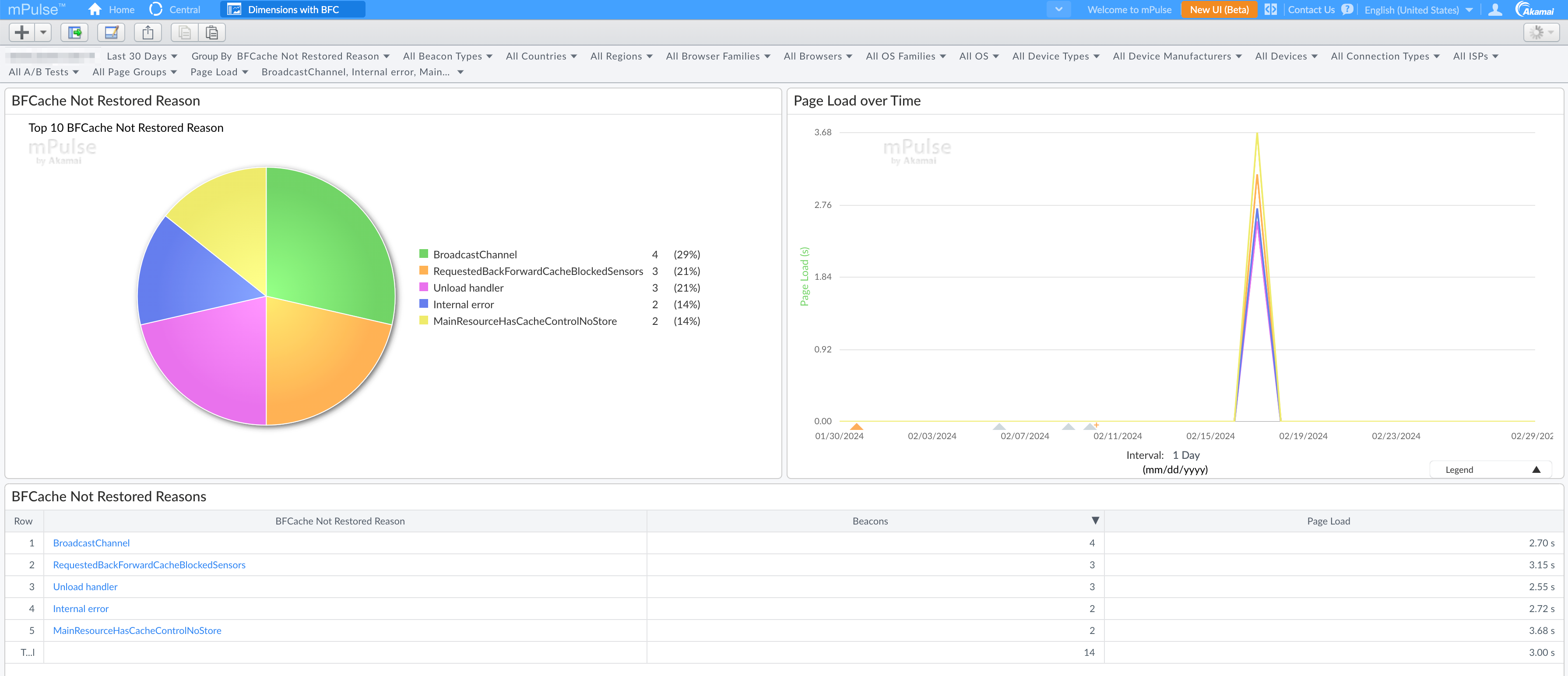Click the share upload icon in toolbar
The height and width of the screenshot is (676, 1568).
[148, 32]
